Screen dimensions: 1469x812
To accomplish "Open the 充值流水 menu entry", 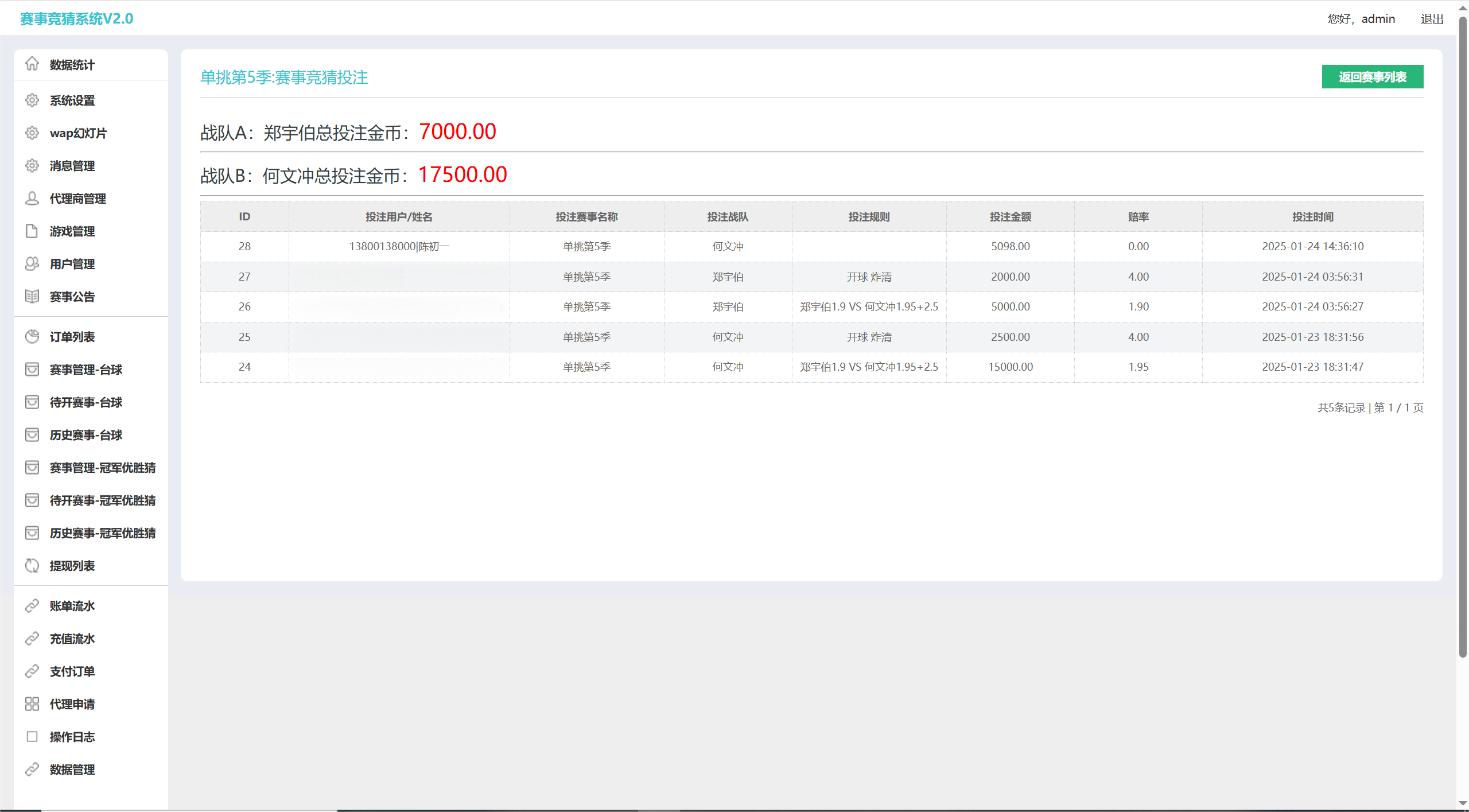I will (72, 639).
